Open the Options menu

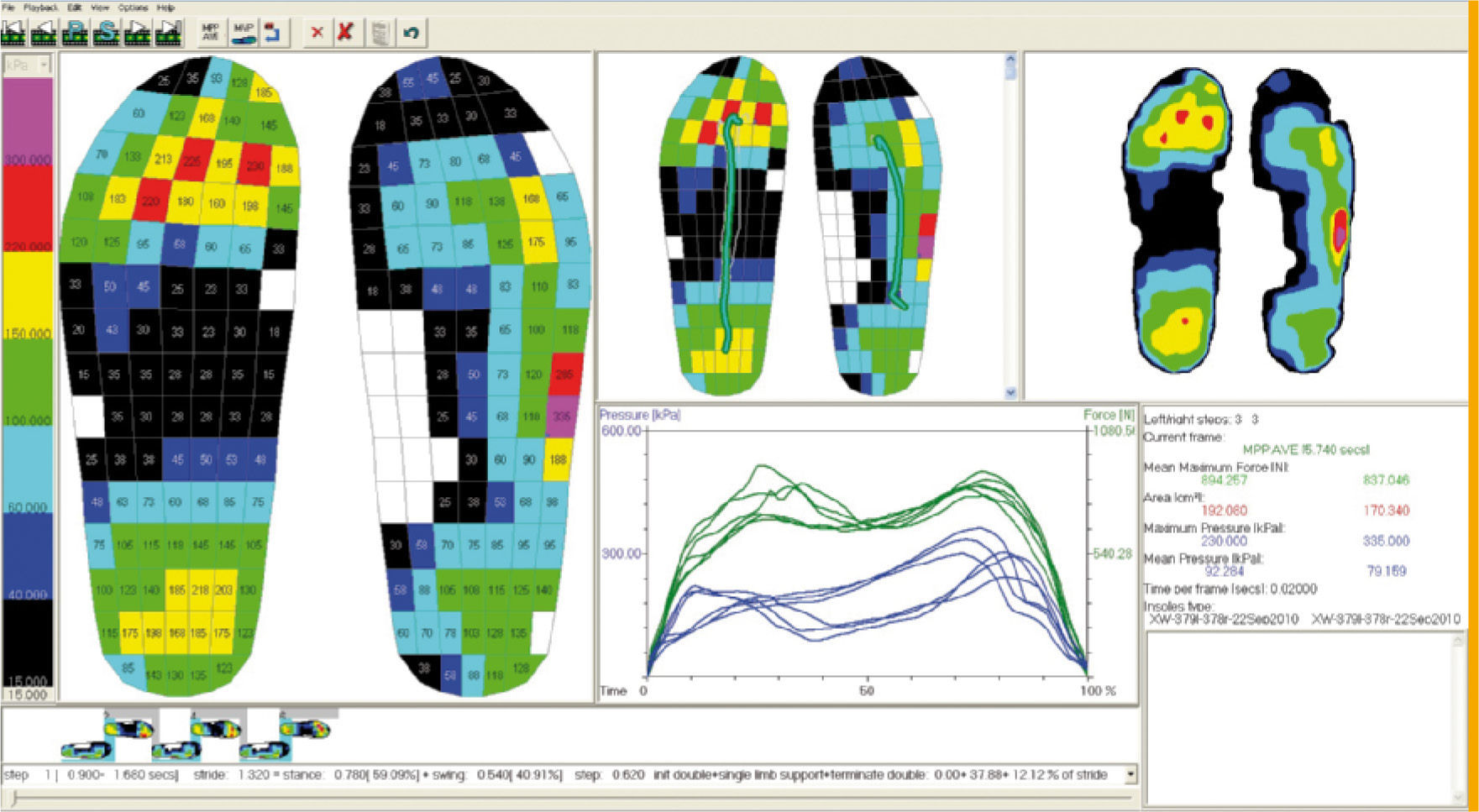[x=132, y=8]
